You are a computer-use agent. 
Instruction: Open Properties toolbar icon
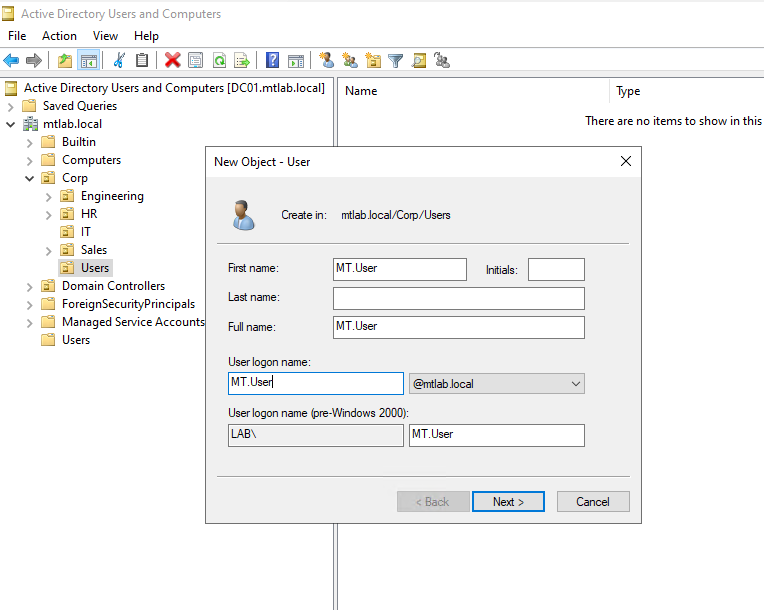click(195, 60)
